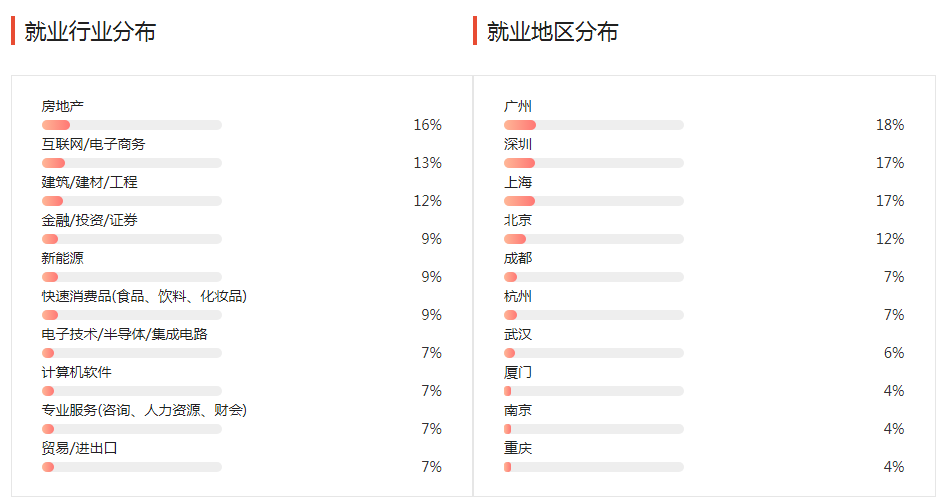Image resolution: width=940 pixels, height=502 pixels.
Task: Click the 广州 region link
Action: click(x=518, y=106)
